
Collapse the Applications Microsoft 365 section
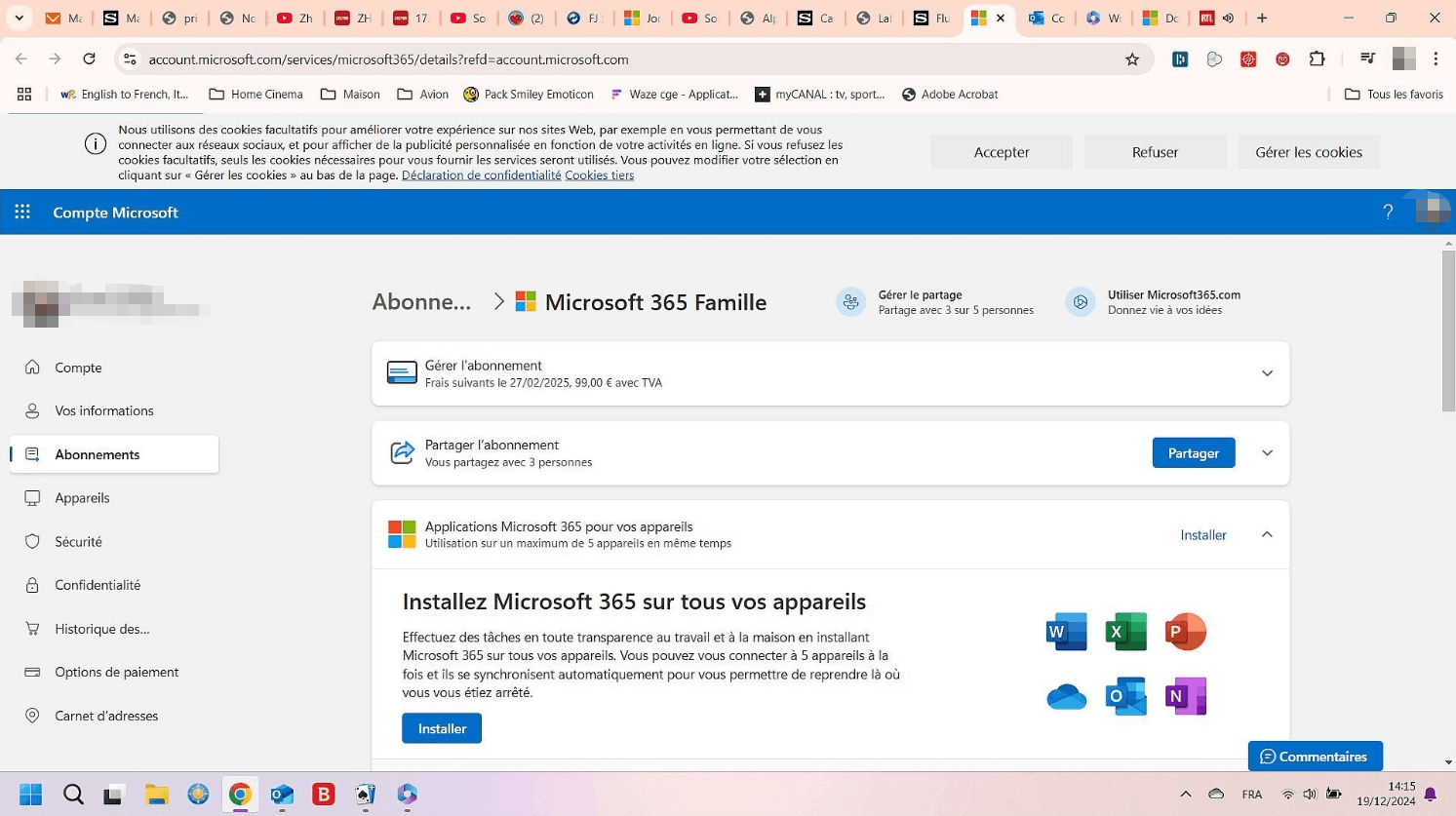[x=1267, y=534]
